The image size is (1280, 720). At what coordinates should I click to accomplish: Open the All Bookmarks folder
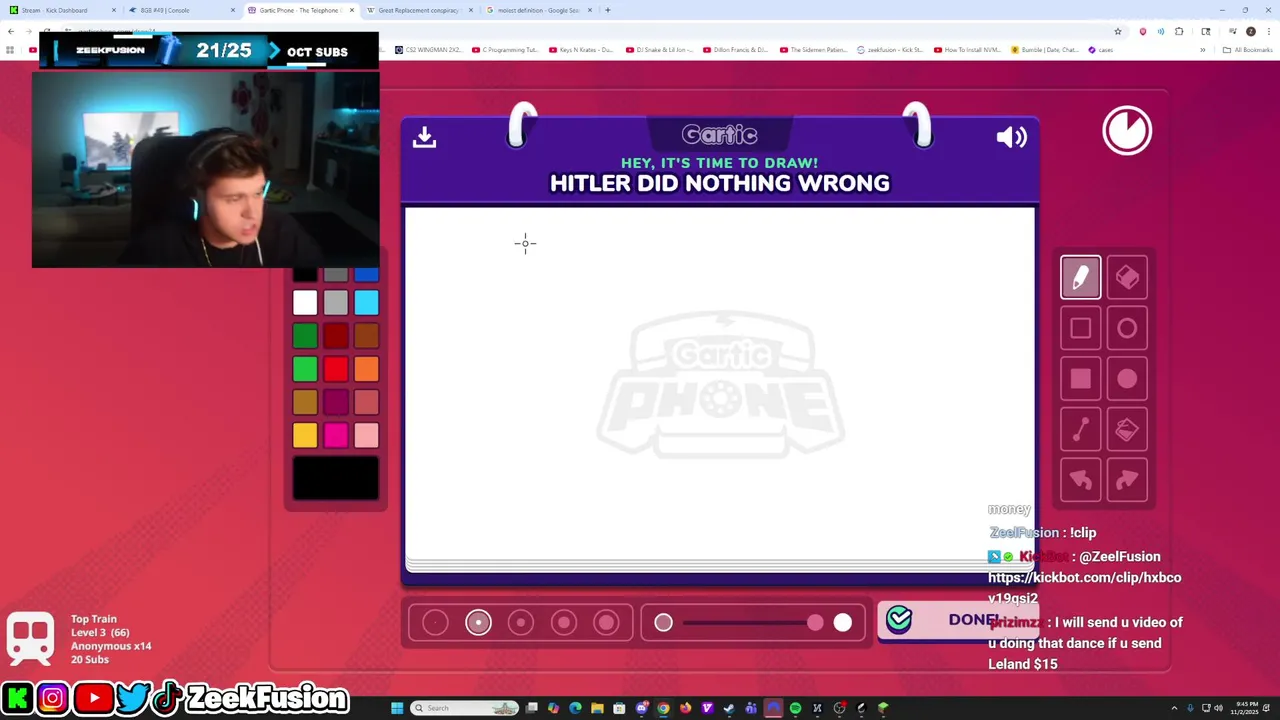[x=1248, y=50]
